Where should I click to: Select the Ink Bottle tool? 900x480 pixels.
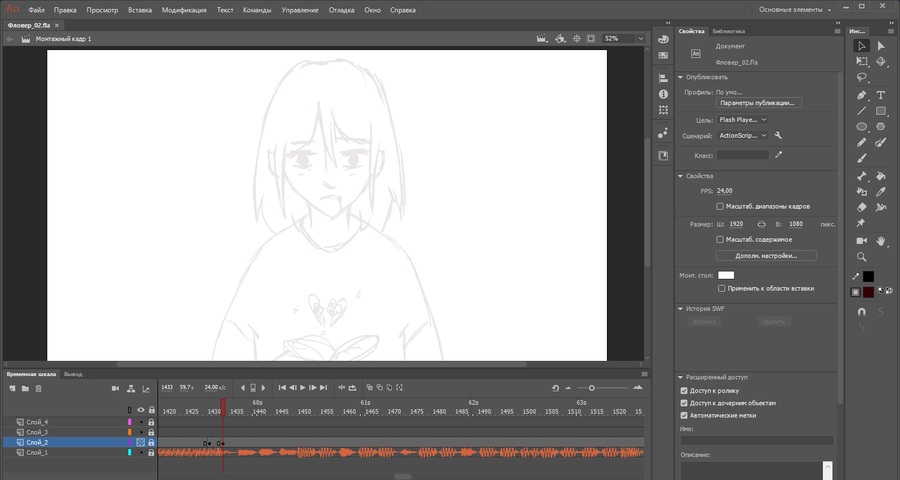click(862, 192)
